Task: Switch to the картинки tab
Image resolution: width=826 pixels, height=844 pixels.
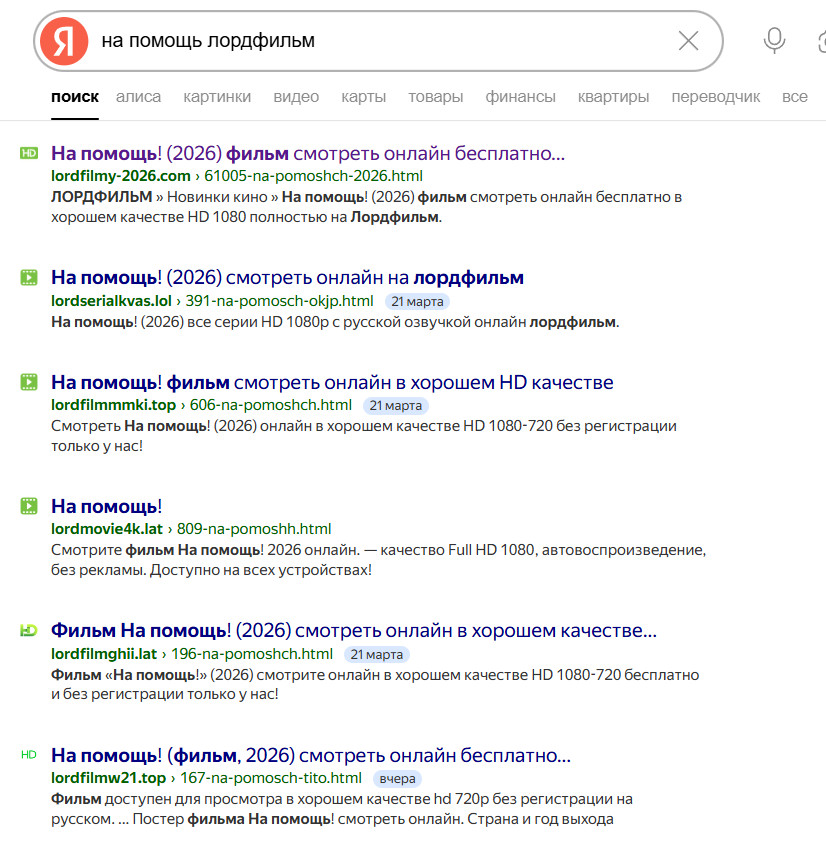Action: click(217, 97)
